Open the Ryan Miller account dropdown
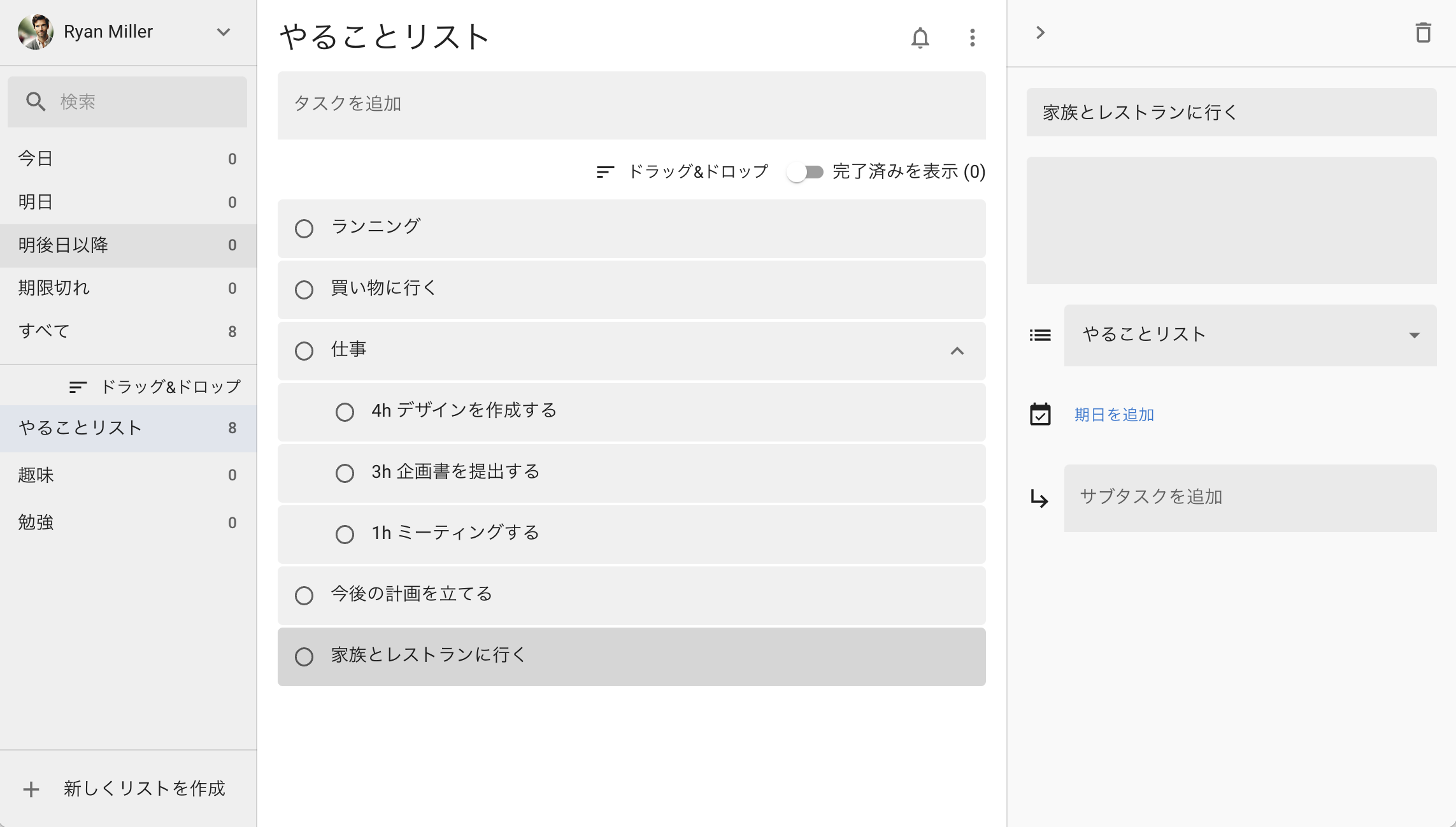This screenshot has width=1456, height=827. tap(223, 32)
